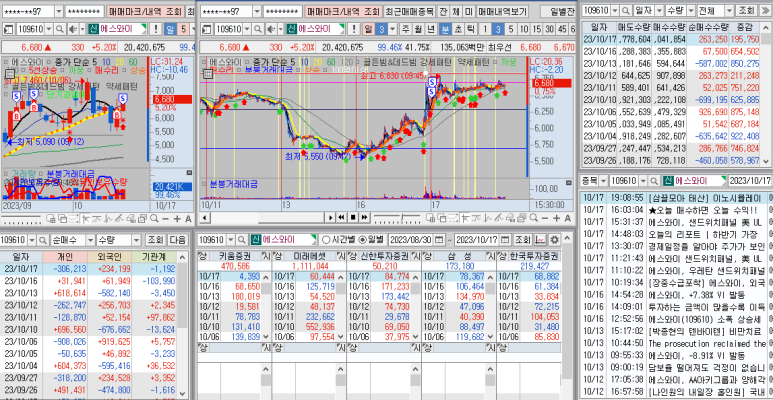This screenshot has width=773, height=400.
Task: Open the chart view icon in the broker panel
Action: tap(541, 240)
